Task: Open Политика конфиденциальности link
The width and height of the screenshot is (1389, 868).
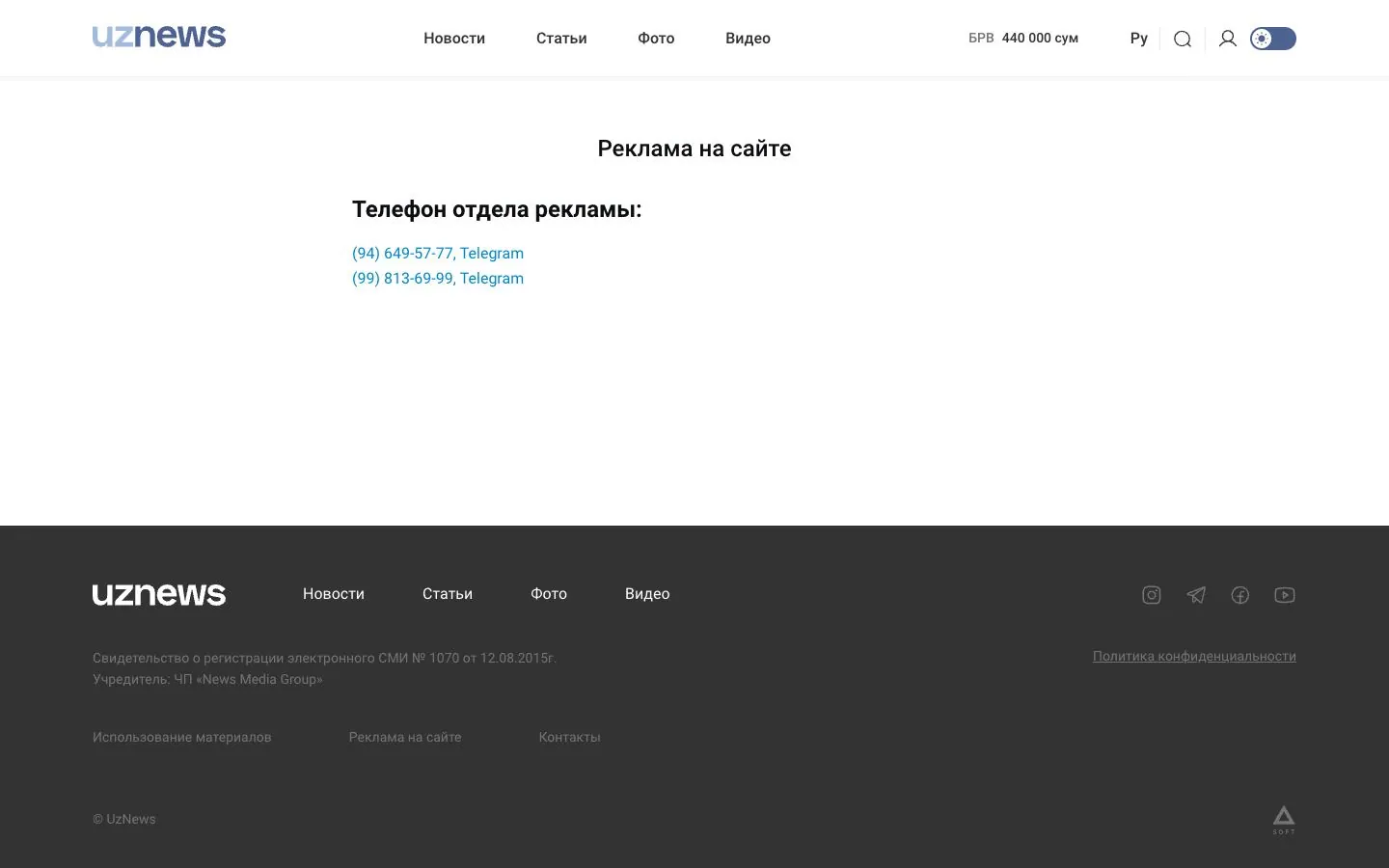Action: tap(1194, 656)
